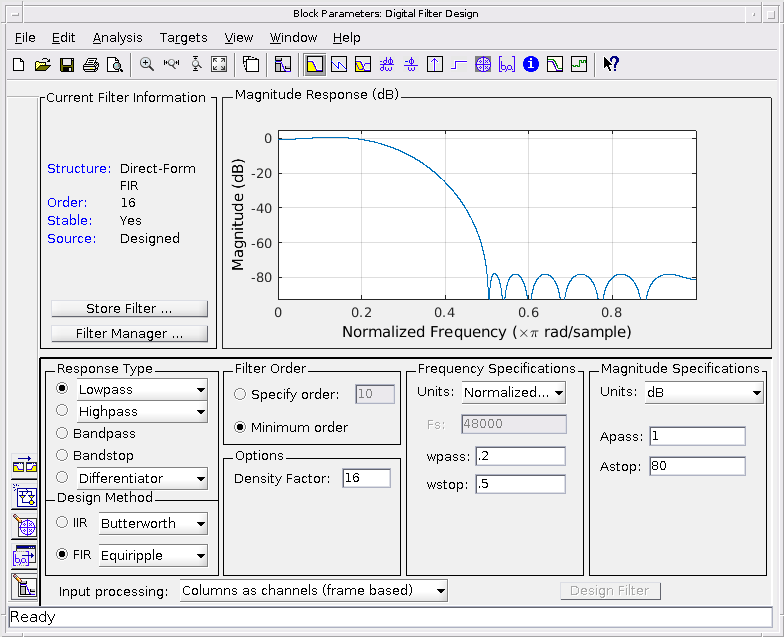
Task: Open the File menu
Action: pos(25,38)
